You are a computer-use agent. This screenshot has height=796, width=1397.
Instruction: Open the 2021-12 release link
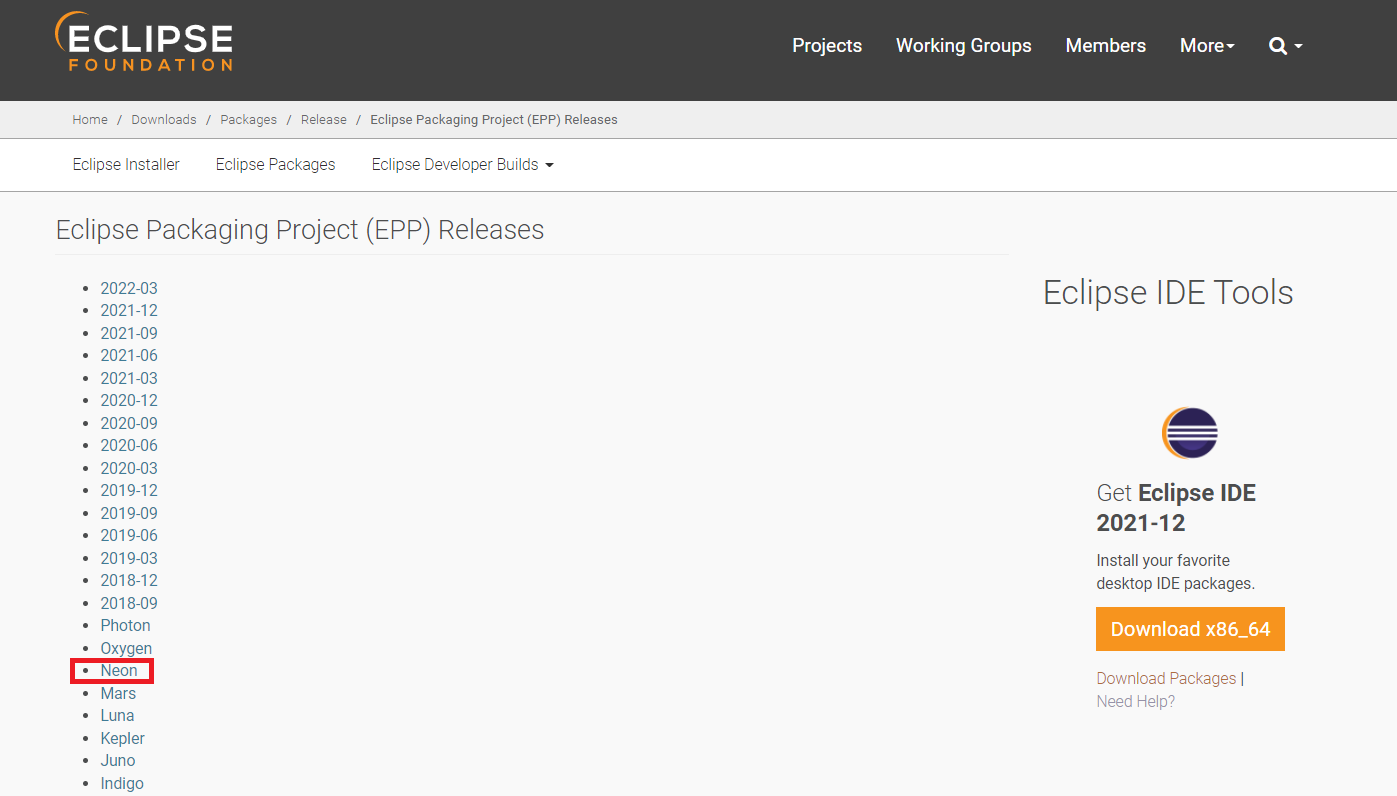[x=129, y=310]
